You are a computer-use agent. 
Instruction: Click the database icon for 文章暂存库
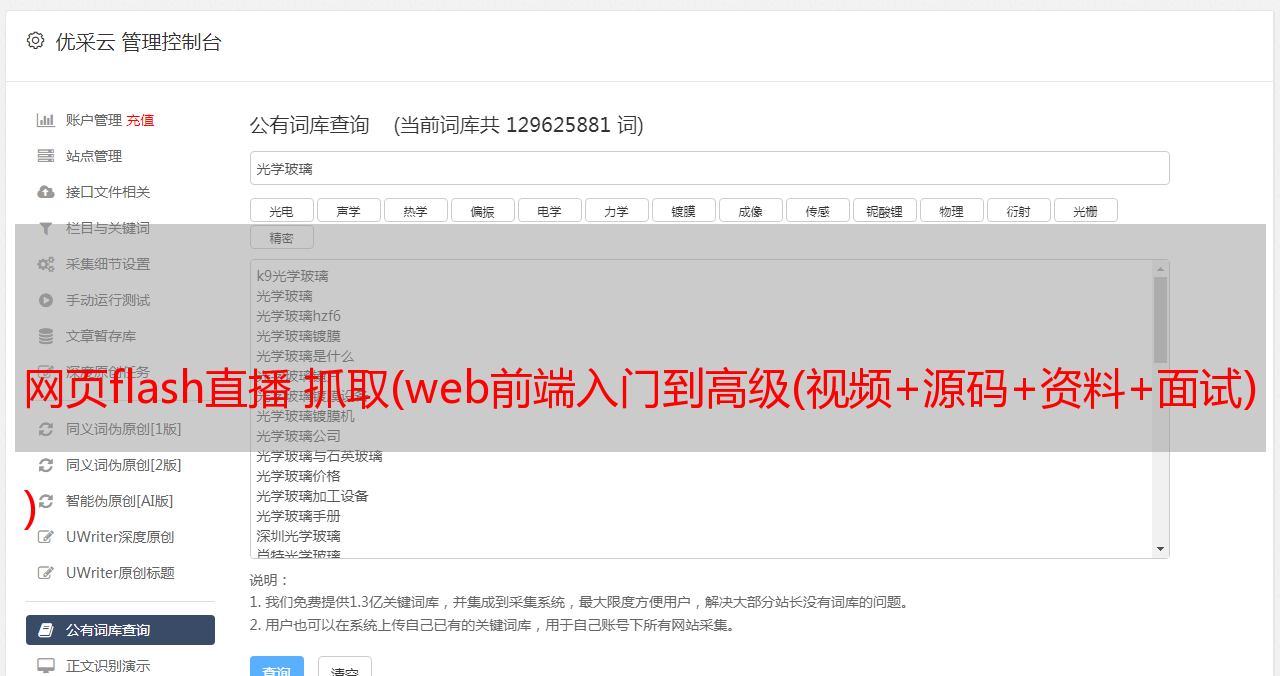point(46,336)
